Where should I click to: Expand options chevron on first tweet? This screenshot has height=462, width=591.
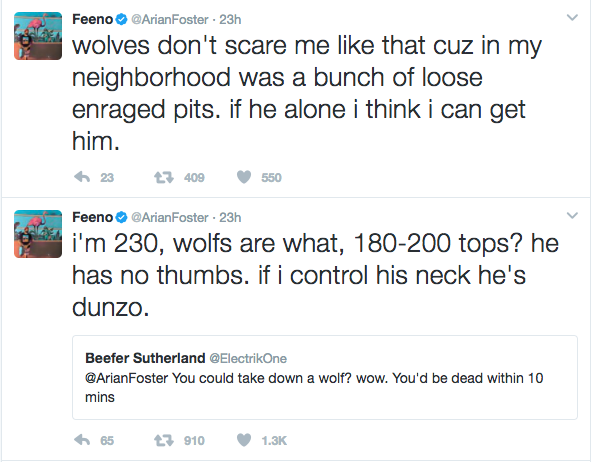click(572, 17)
